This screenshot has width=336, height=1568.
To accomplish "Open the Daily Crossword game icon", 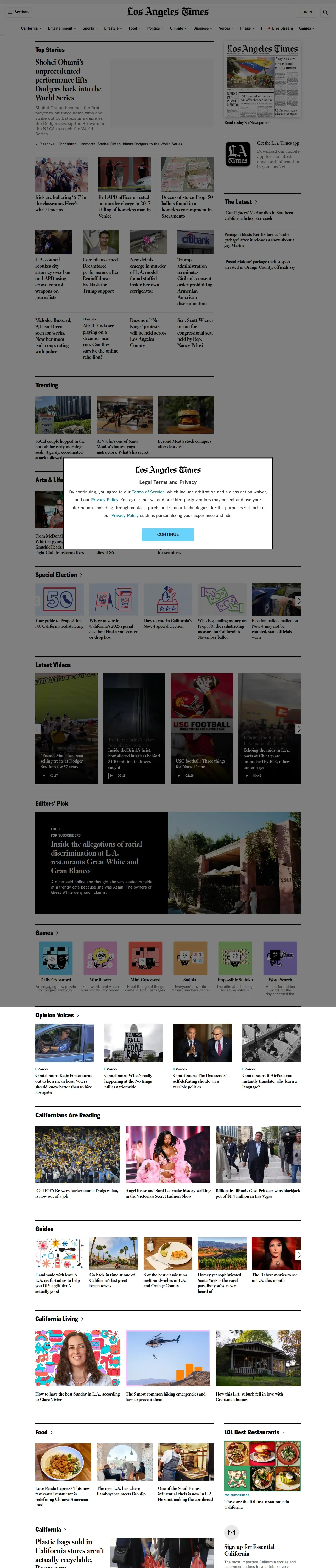I will click(x=55, y=958).
